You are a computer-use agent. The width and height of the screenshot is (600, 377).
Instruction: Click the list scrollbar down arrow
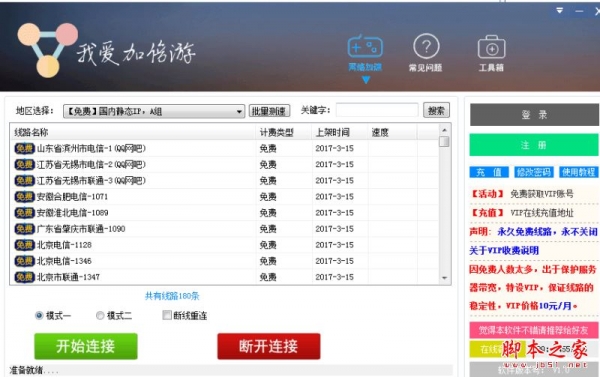click(x=444, y=278)
